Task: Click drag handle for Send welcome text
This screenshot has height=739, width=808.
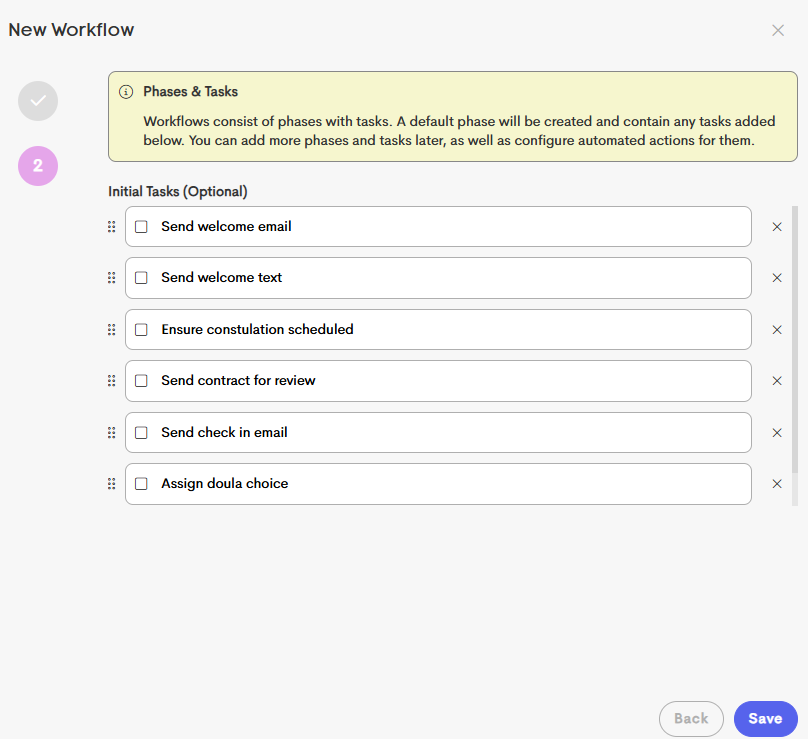Action: pos(111,278)
